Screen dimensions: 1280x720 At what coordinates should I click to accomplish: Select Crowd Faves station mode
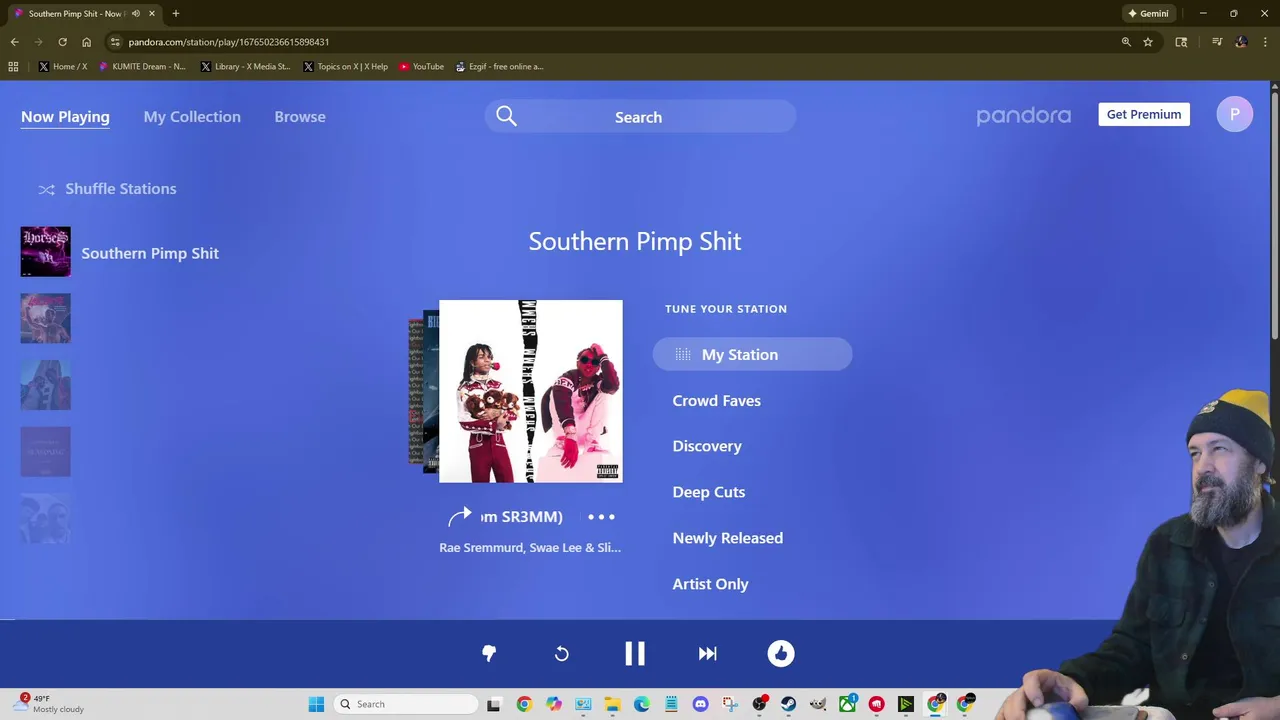[x=716, y=401]
